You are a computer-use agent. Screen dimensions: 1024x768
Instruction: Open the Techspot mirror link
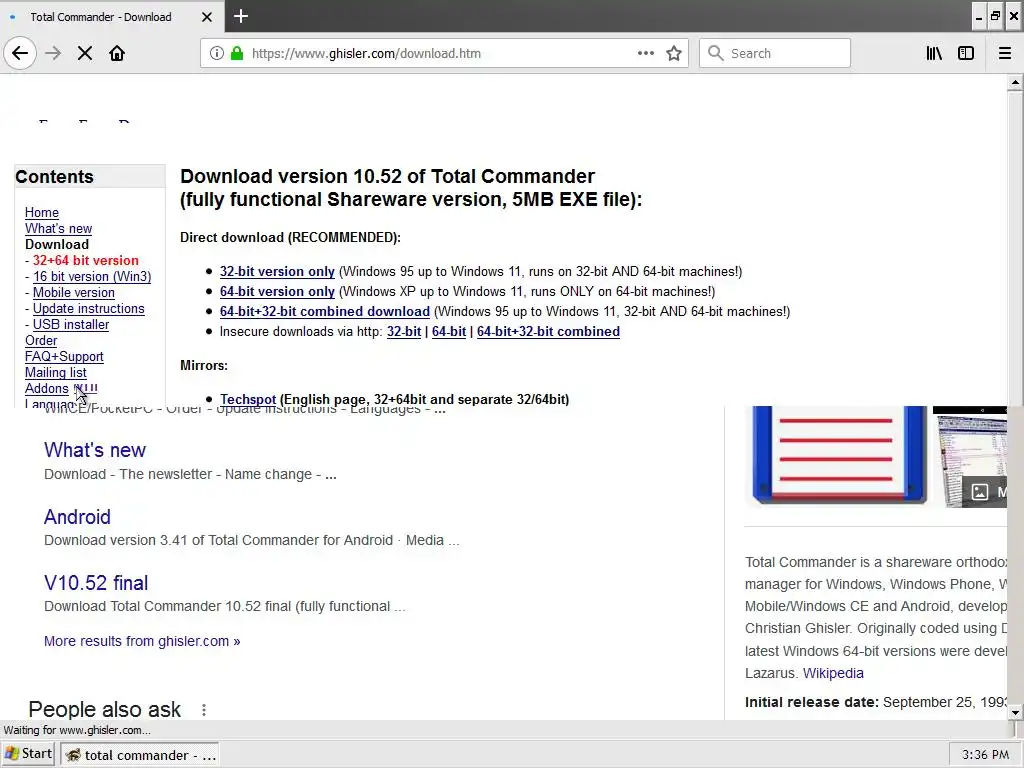click(x=248, y=399)
